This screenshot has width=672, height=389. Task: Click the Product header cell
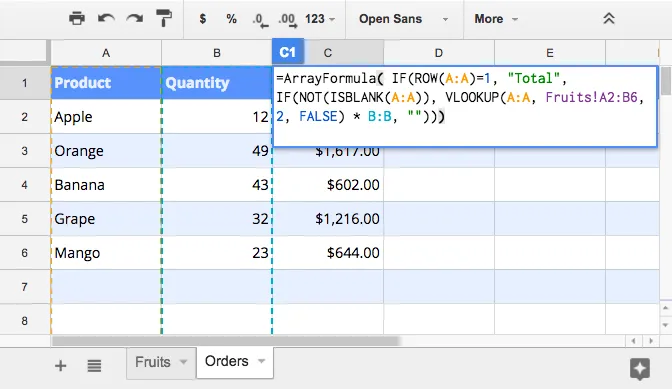(106, 83)
